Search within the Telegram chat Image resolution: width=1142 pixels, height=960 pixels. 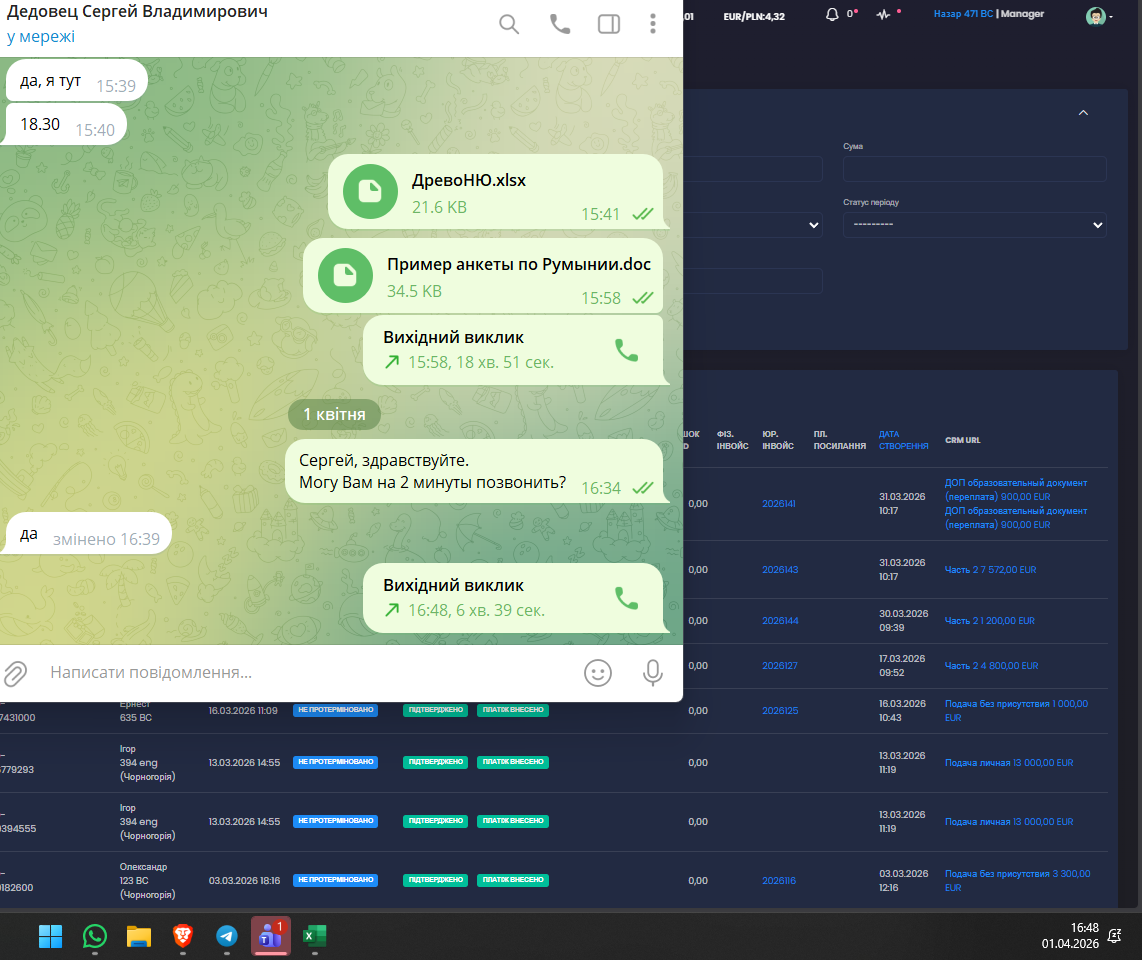[509, 24]
